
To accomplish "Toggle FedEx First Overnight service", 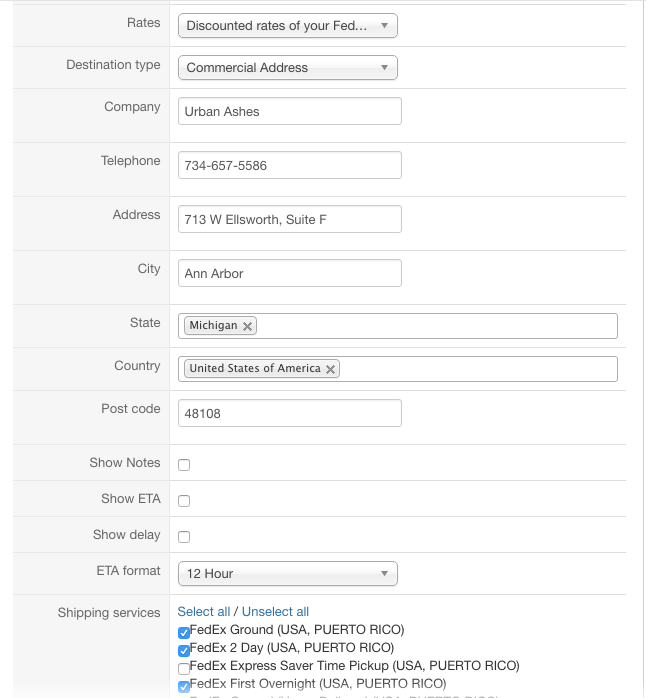I will [x=184, y=686].
